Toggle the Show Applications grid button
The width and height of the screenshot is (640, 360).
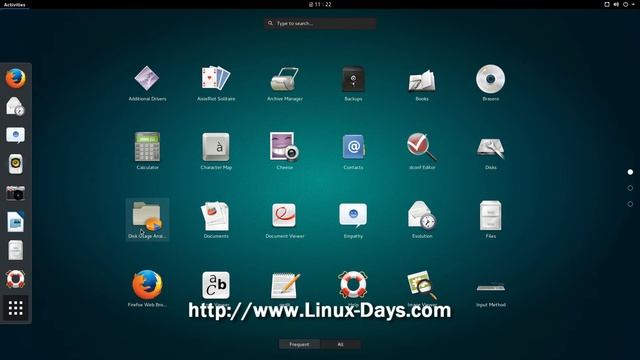point(16,308)
